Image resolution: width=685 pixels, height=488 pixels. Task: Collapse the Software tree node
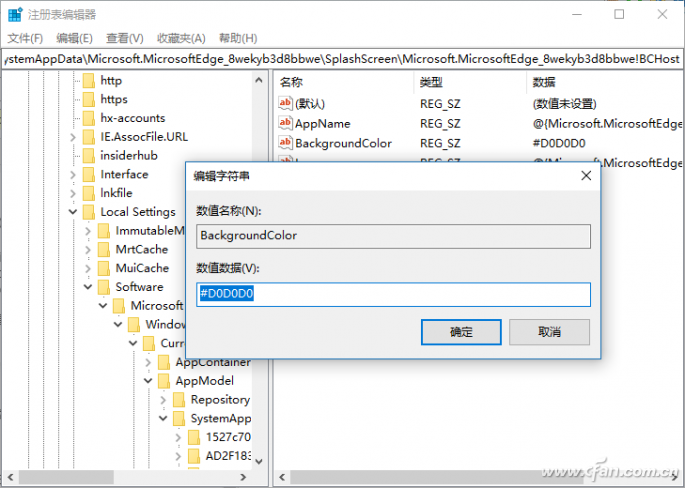tap(88, 287)
